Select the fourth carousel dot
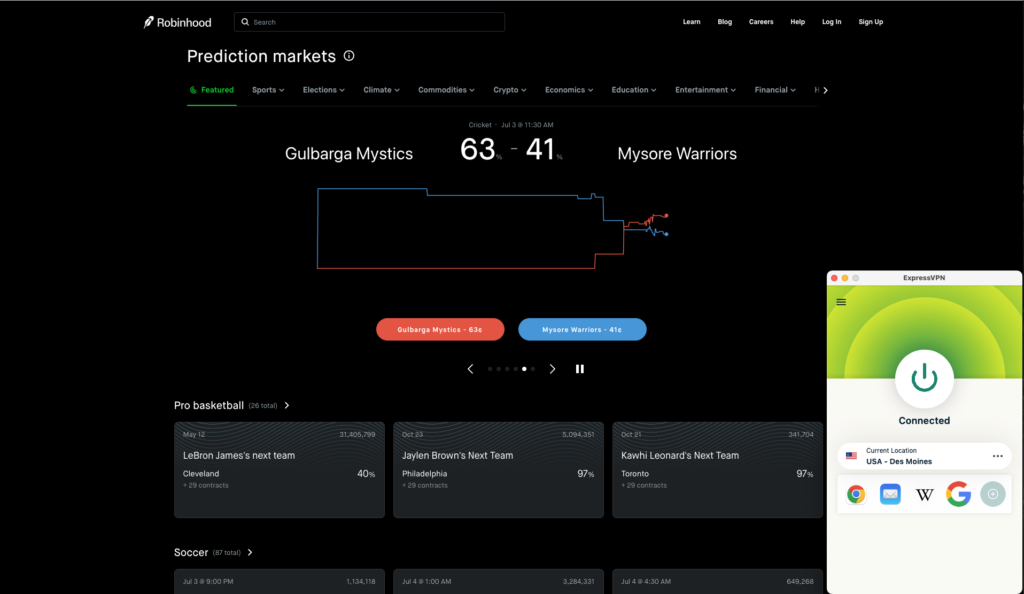This screenshot has height=594, width=1024. 515,369
